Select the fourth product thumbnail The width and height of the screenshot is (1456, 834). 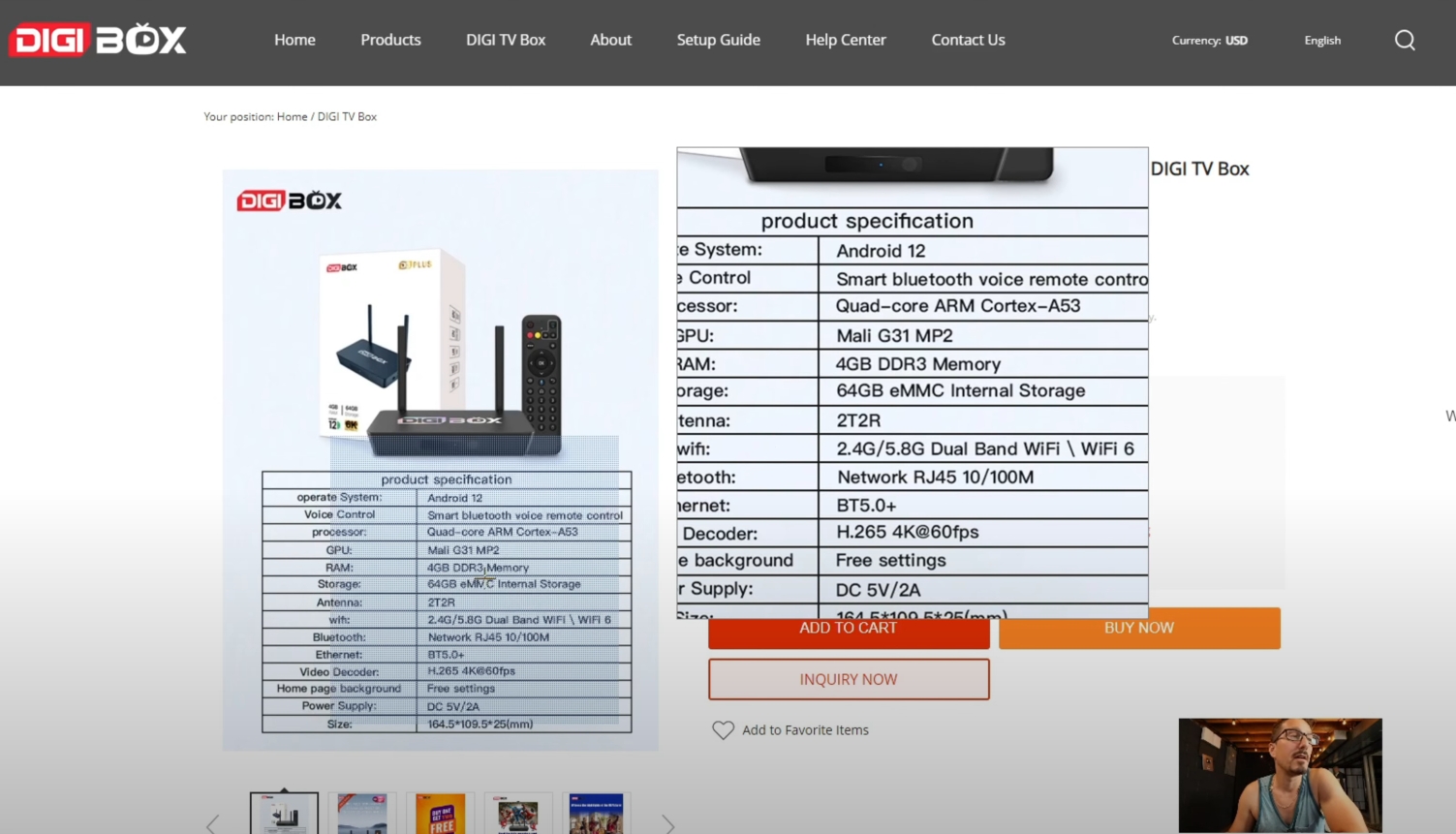tap(518, 814)
